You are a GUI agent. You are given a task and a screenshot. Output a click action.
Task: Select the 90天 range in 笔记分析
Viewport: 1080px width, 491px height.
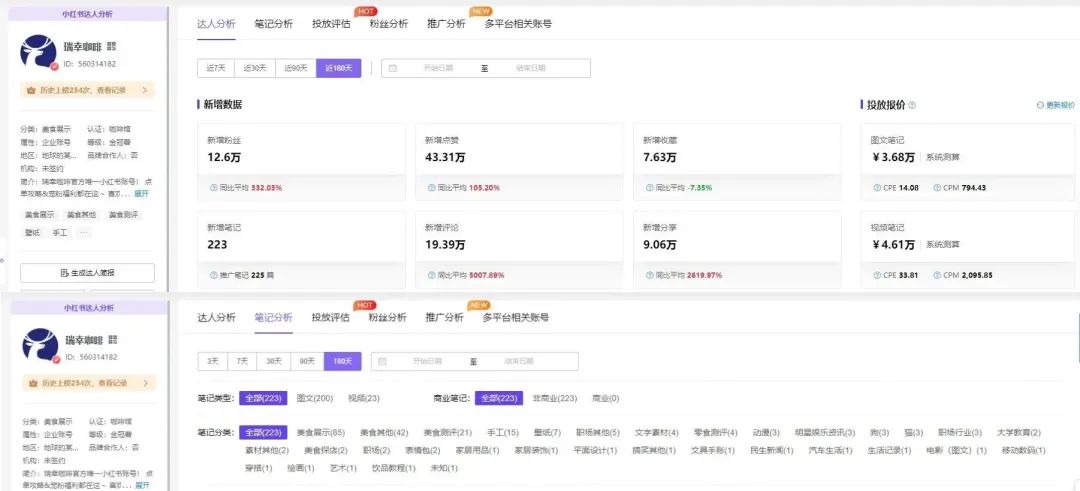coord(307,361)
